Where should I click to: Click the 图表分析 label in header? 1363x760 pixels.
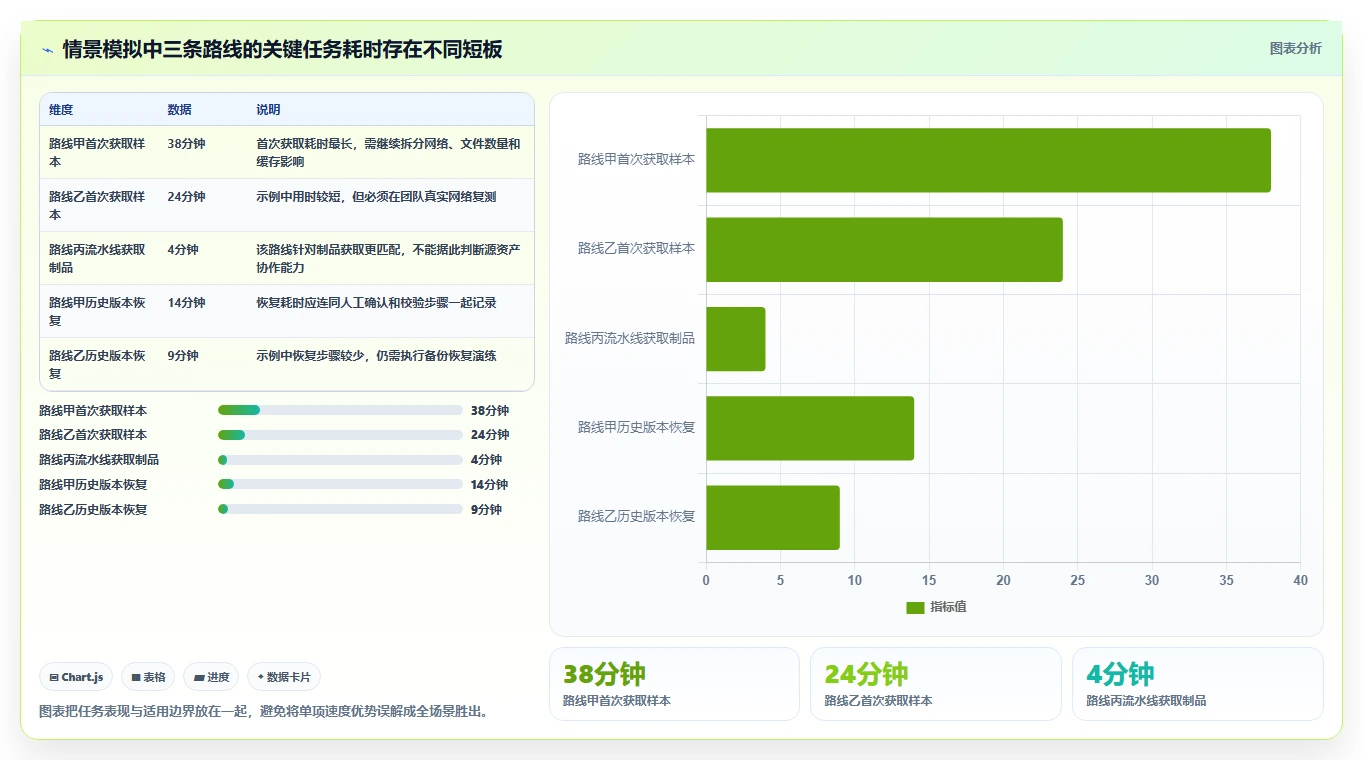pyautogui.click(x=1295, y=48)
